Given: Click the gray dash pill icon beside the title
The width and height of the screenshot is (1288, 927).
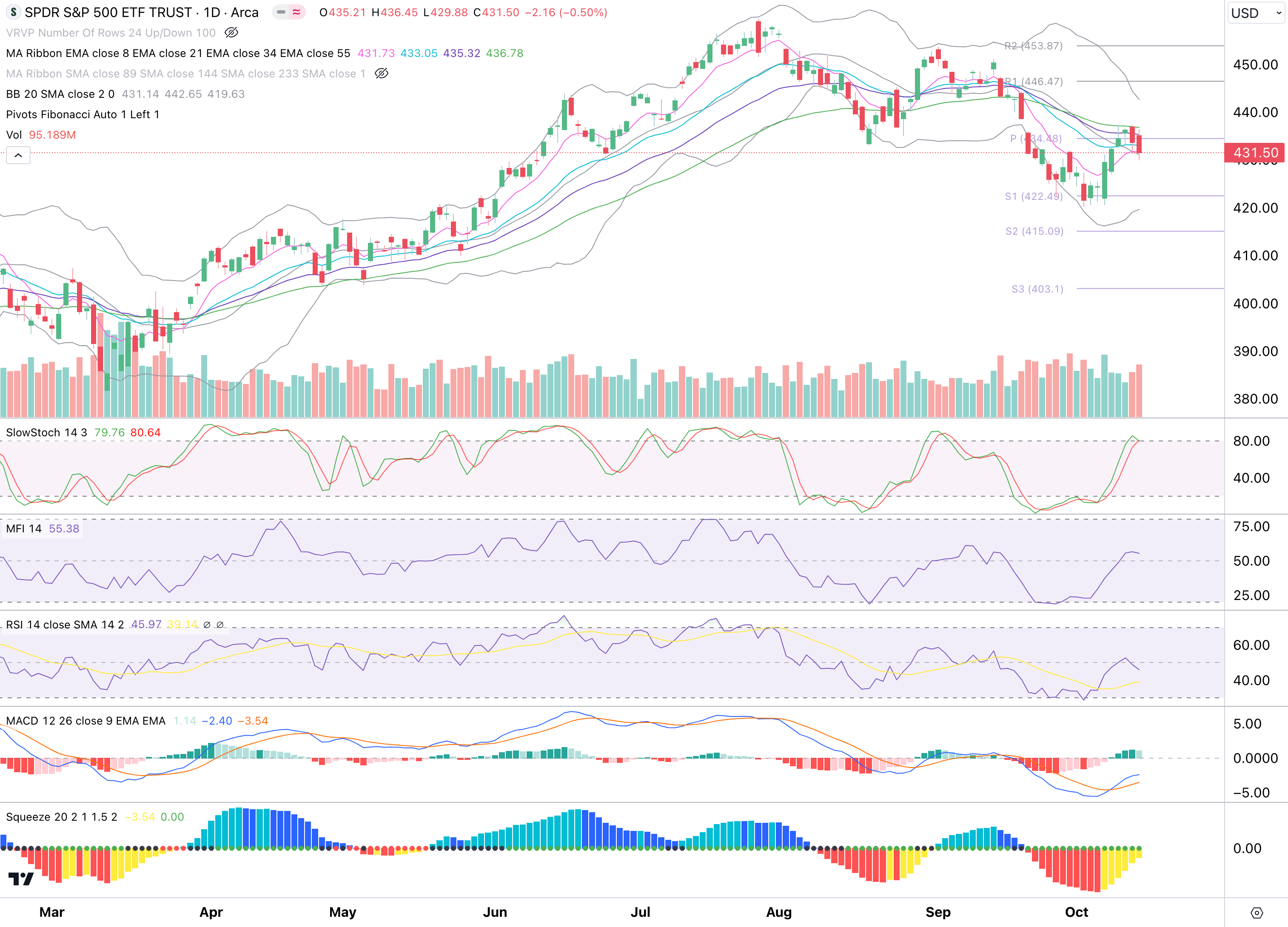Looking at the screenshot, I should pos(281,12).
